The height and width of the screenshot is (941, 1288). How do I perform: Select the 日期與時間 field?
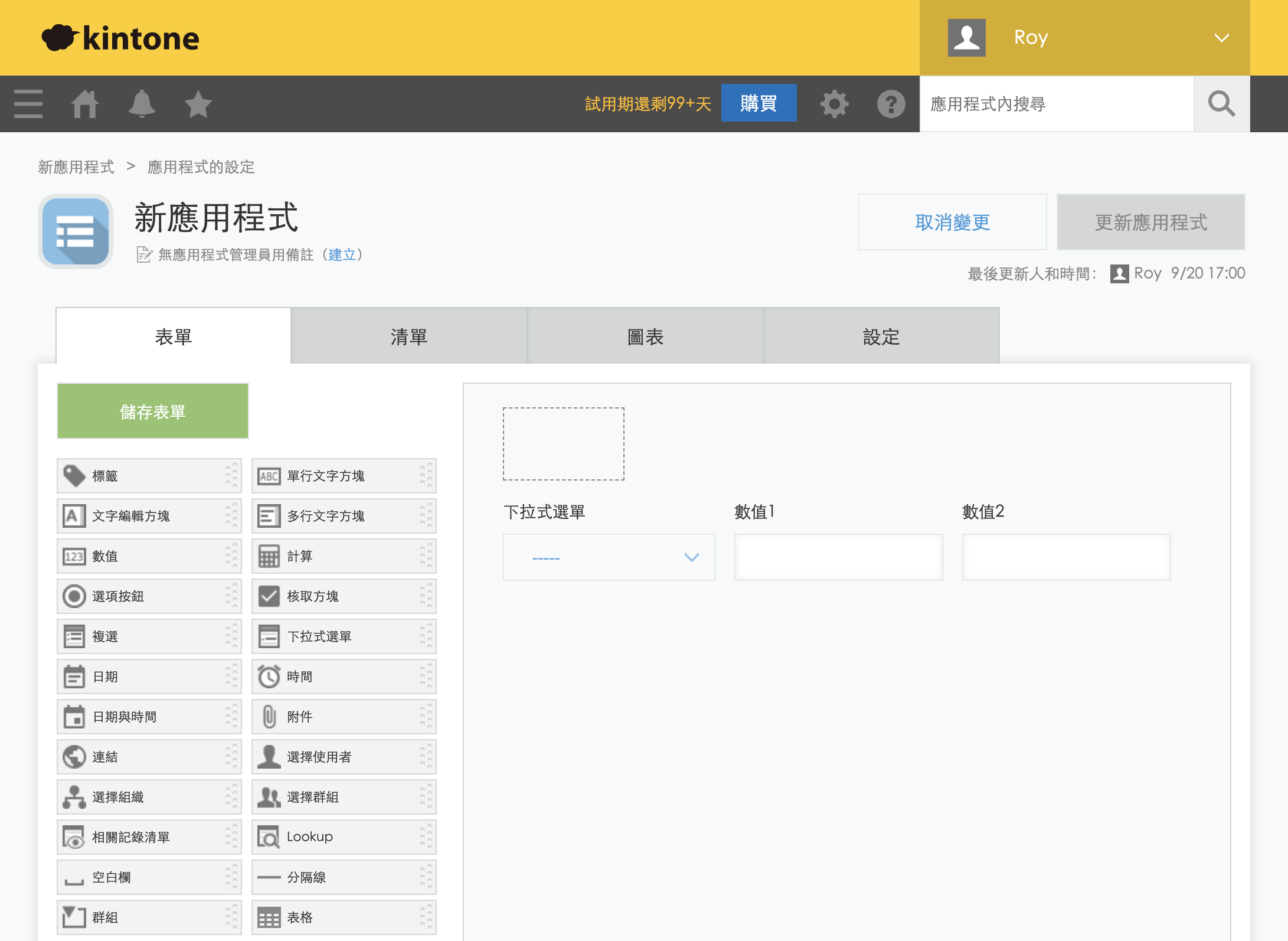(149, 717)
